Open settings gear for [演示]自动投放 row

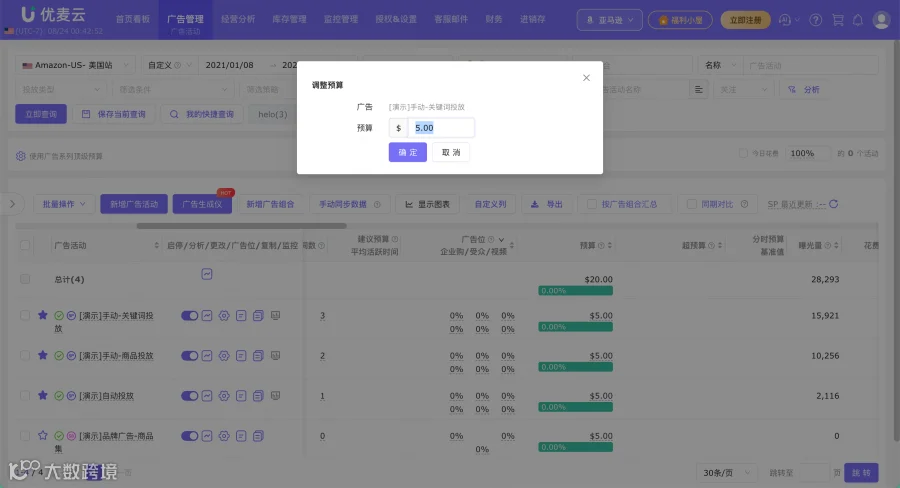coord(224,396)
